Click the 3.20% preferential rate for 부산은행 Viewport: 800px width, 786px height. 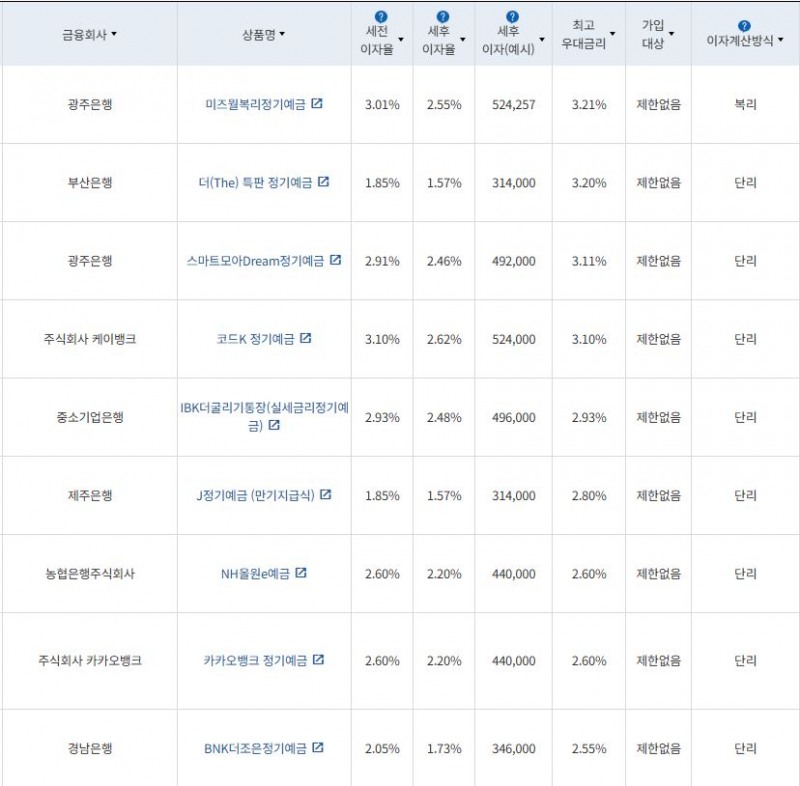click(589, 183)
